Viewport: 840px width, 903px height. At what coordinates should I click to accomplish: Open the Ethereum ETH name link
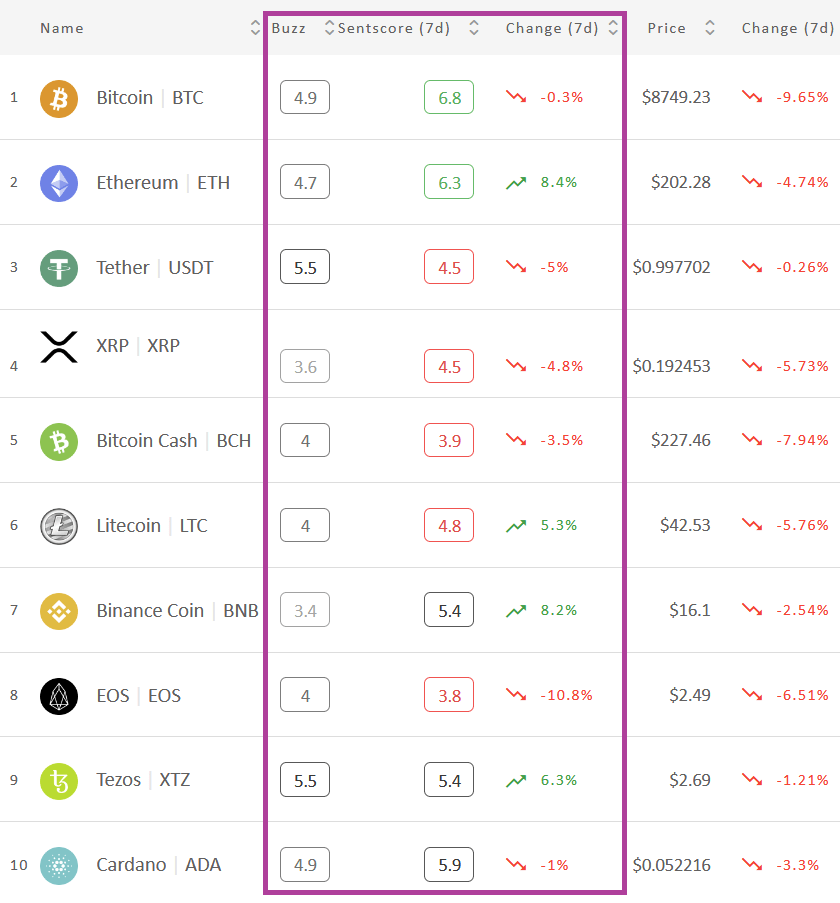coord(163,183)
